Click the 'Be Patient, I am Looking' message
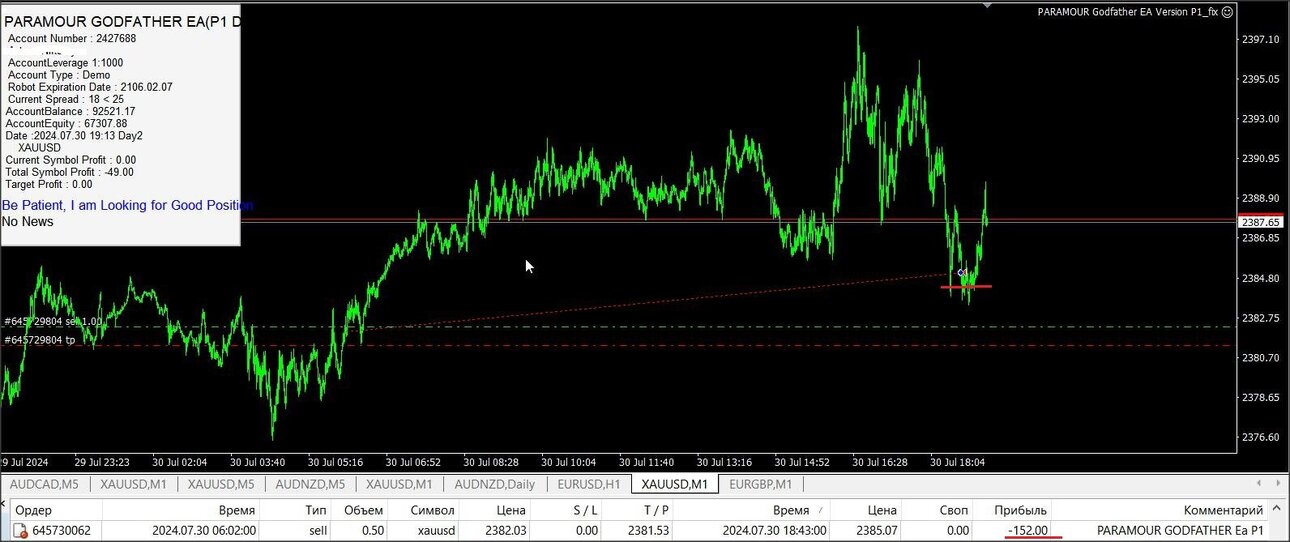The width and height of the screenshot is (1290, 542). [x=127, y=205]
